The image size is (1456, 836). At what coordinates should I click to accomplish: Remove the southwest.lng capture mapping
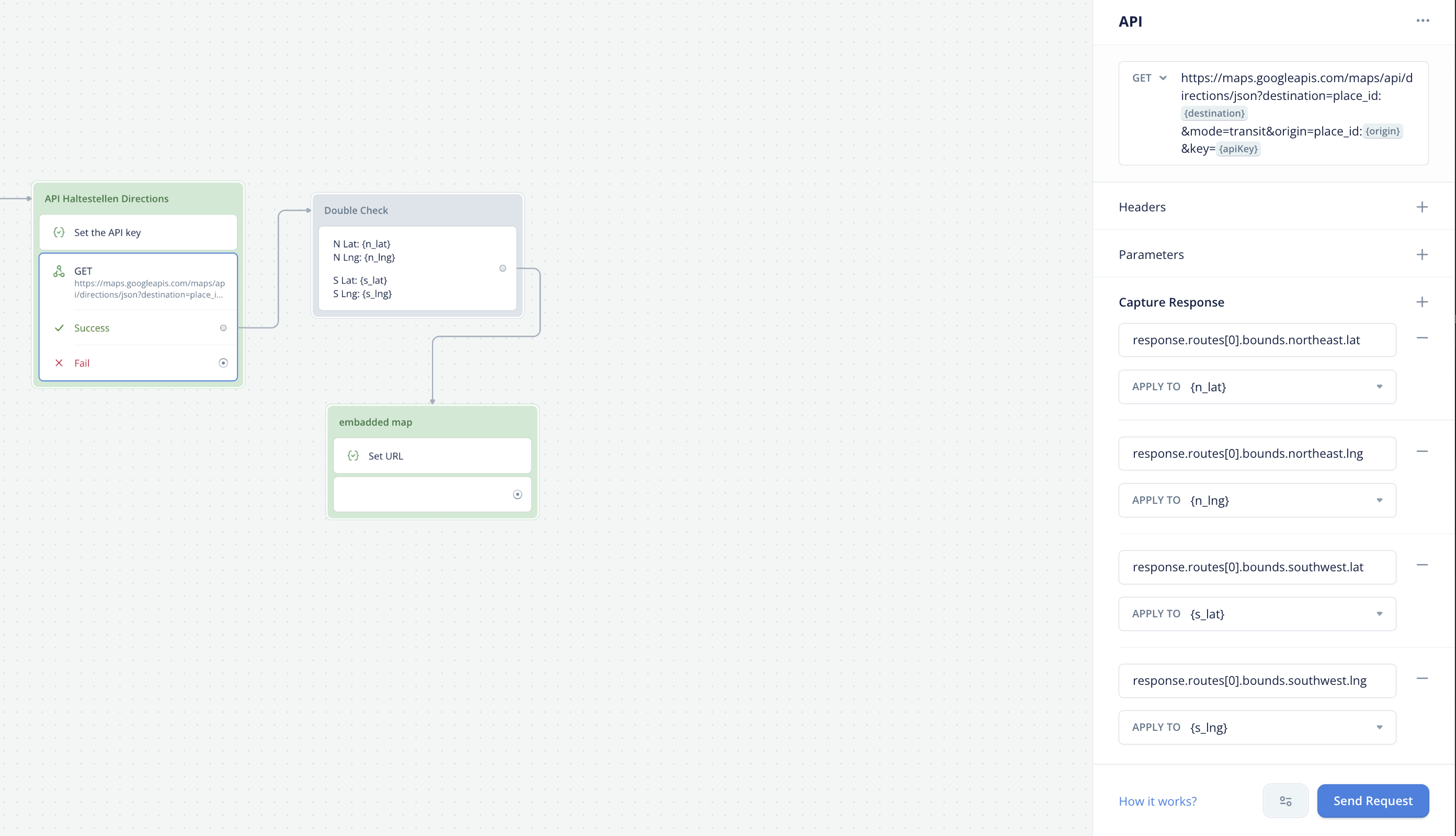(x=1421, y=679)
